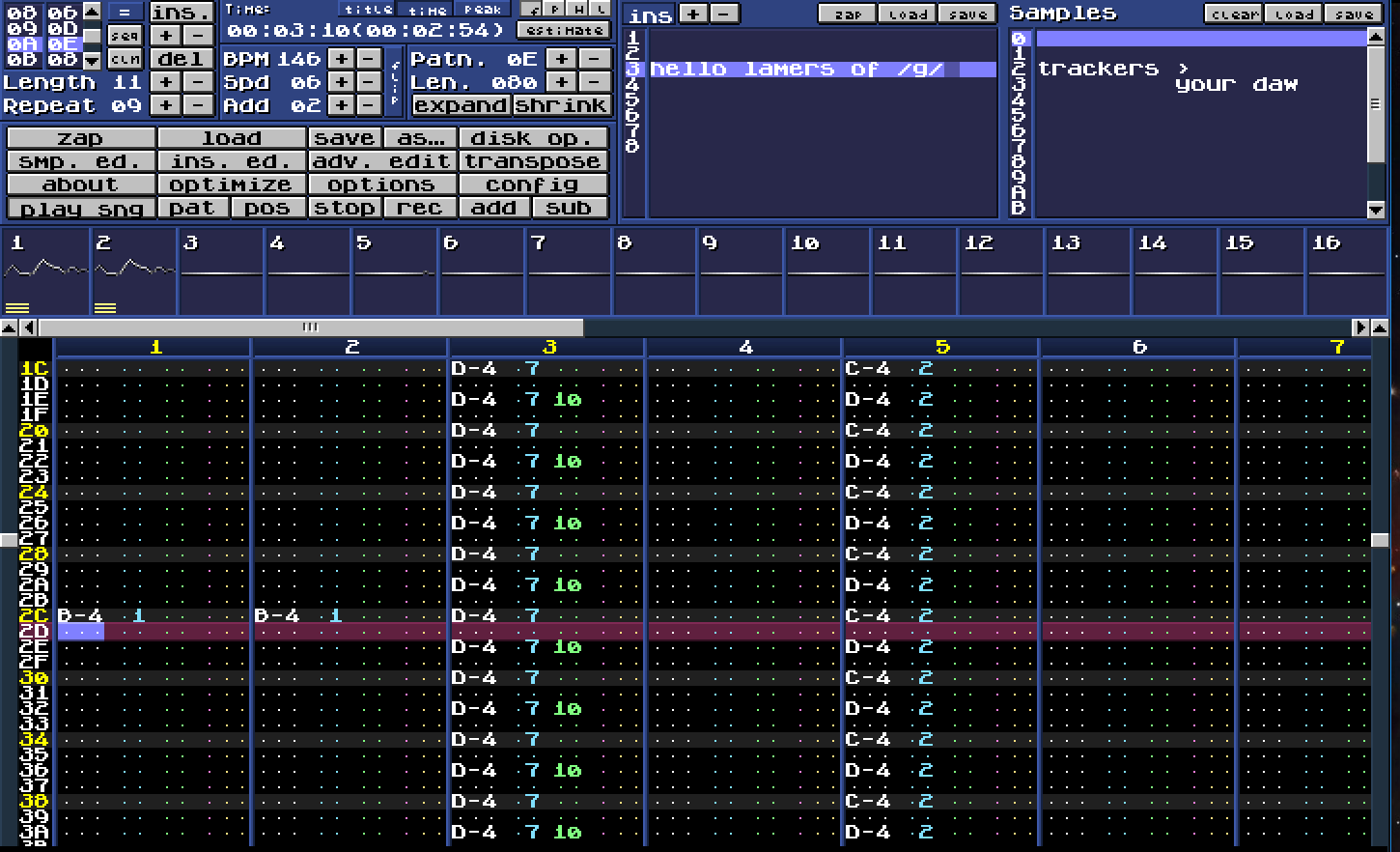Open the ins. ed. instrument editor
The height and width of the screenshot is (852, 1400).
click(232, 161)
